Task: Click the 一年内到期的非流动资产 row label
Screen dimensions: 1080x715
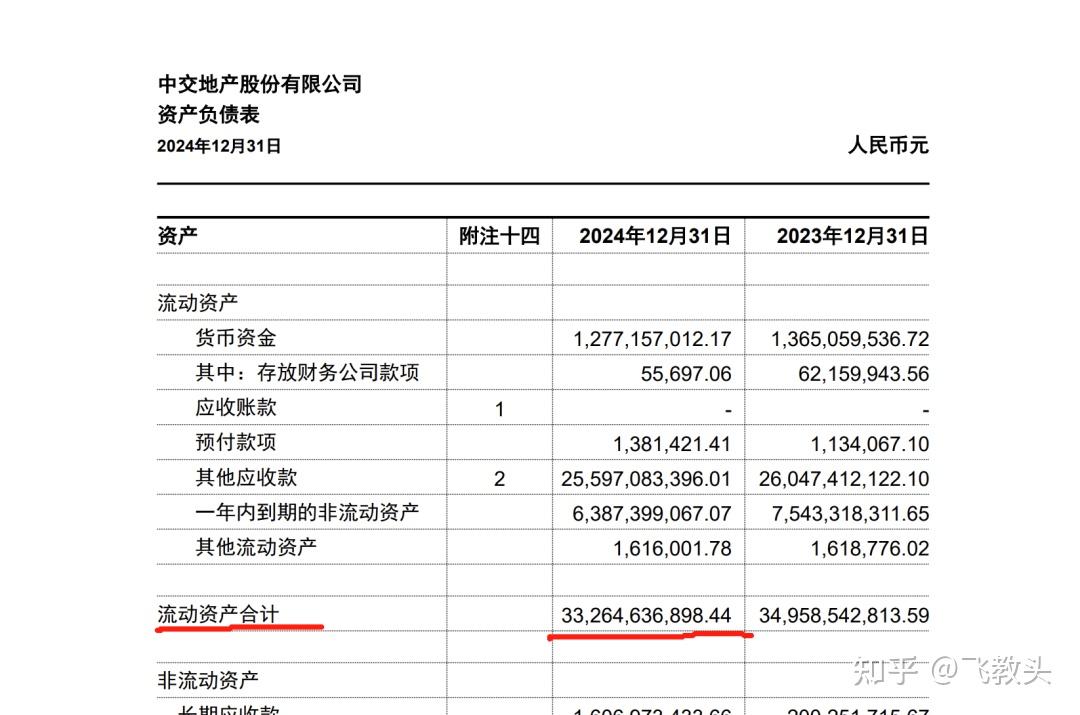Action: (x=307, y=512)
